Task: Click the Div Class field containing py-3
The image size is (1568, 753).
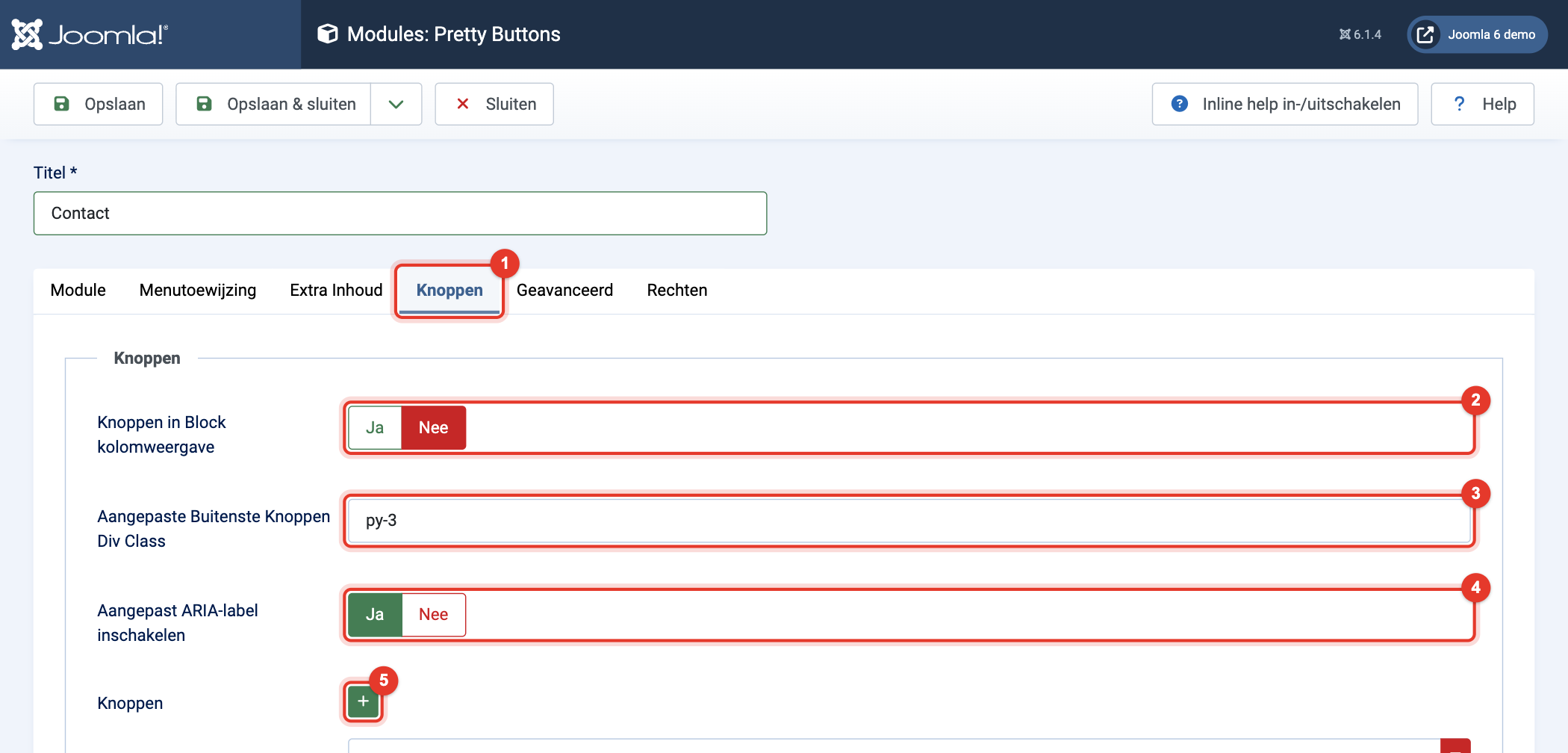Action: pos(909,521)
